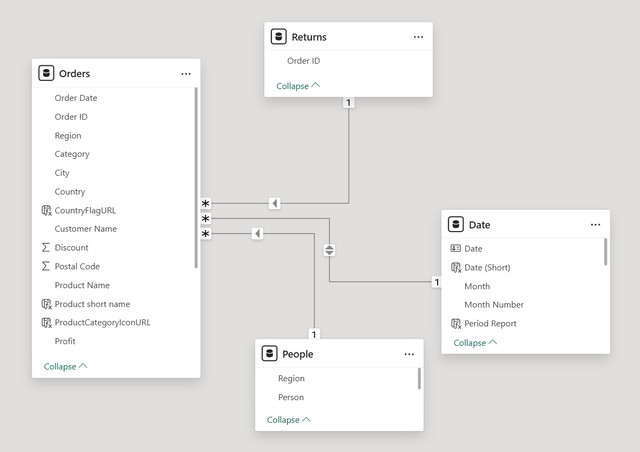Click the Date table scrollbar
Image resolution: width=640 pixels, height=452 pixels.
click(605, 252)
